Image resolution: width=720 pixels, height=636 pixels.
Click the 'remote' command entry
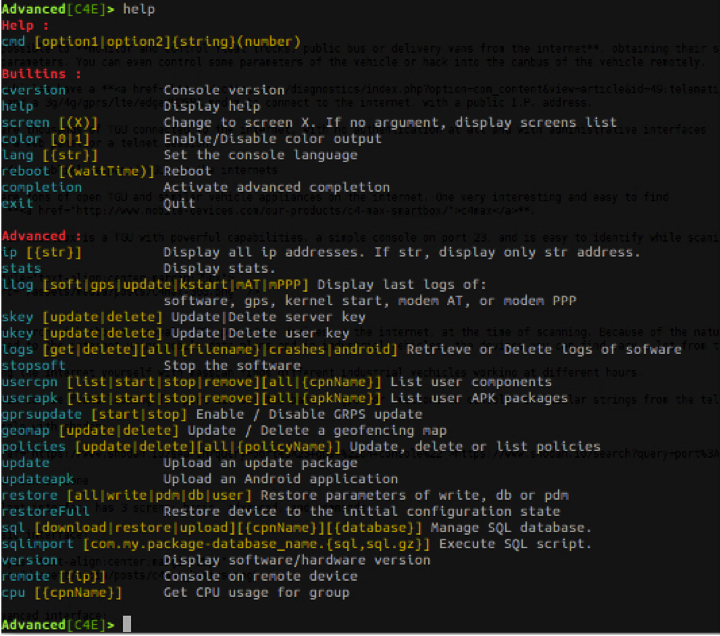point(25,576)
